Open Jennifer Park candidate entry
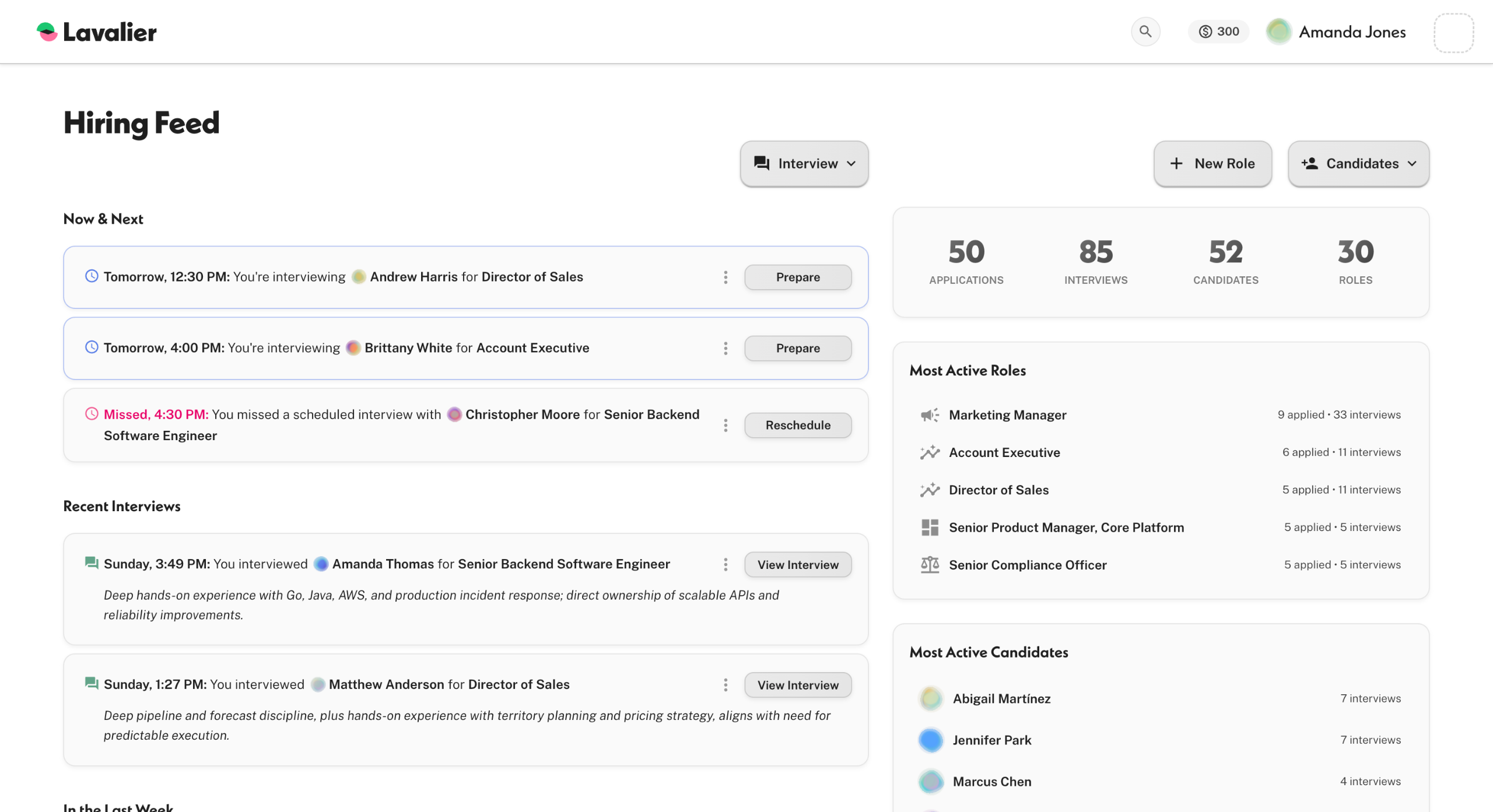Image resolution: width=1493 pixels, height=812 pixels. click(991, 740)
